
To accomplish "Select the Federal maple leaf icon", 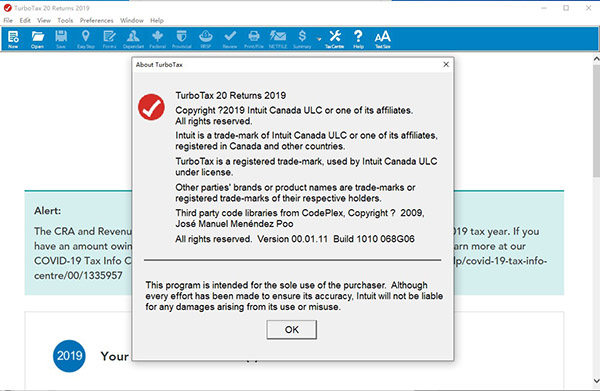I will (157, 39).
